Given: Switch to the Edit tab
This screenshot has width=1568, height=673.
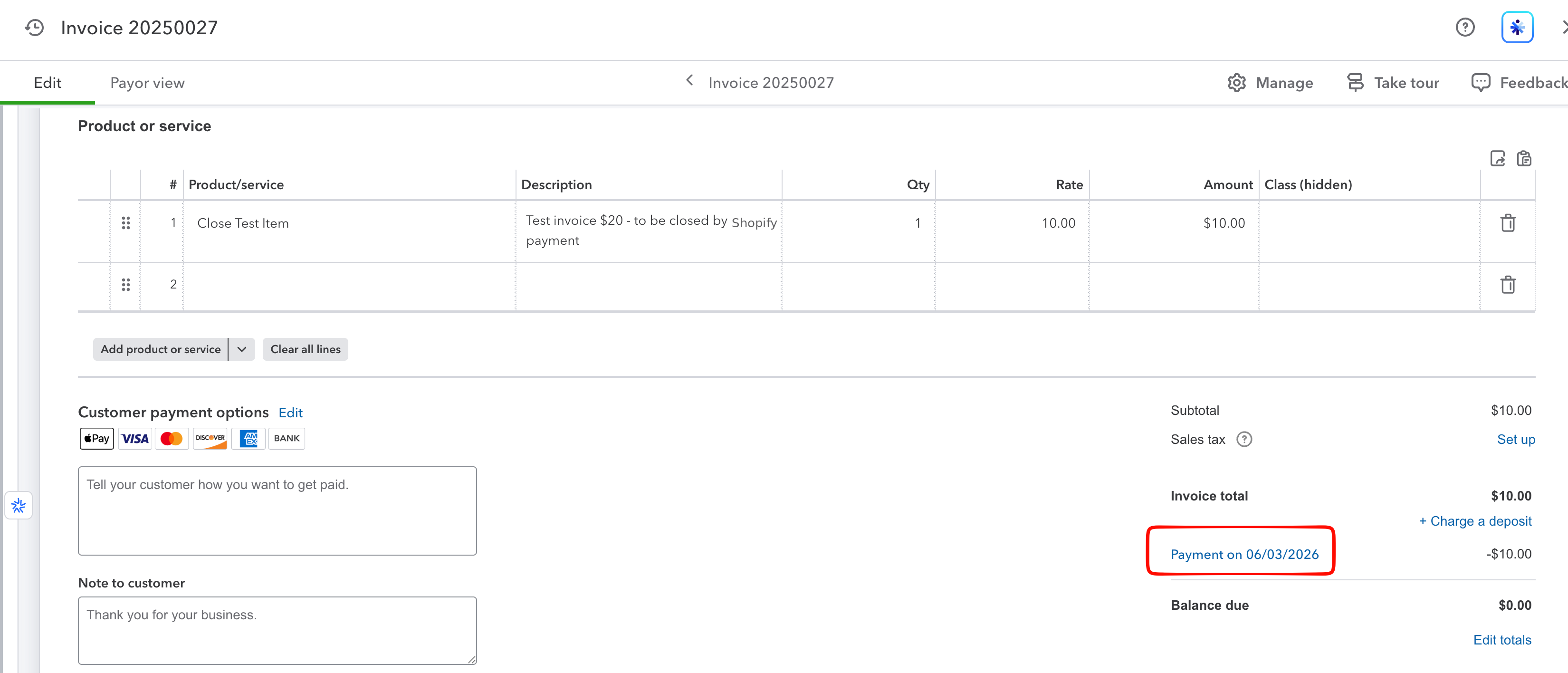Looking at the screenshot, I should point(48,83).
